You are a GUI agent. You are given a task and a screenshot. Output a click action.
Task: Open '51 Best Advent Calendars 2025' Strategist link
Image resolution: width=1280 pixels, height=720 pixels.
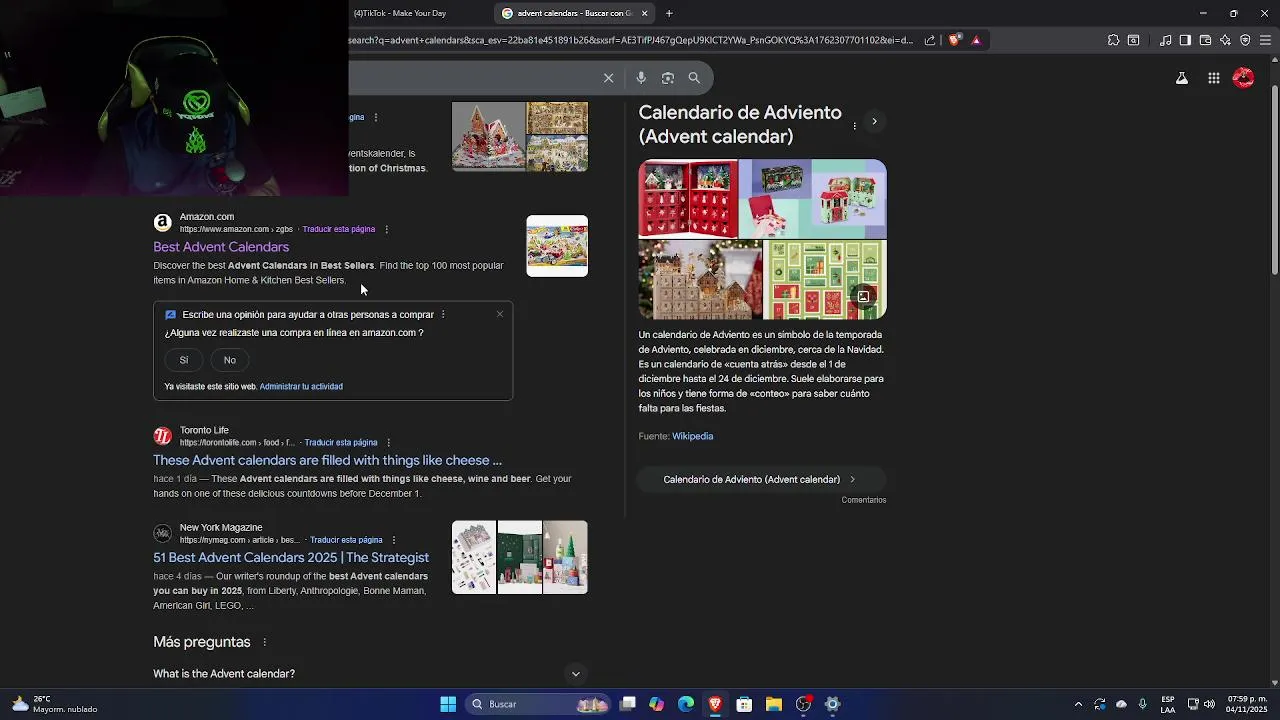point(291,557)
